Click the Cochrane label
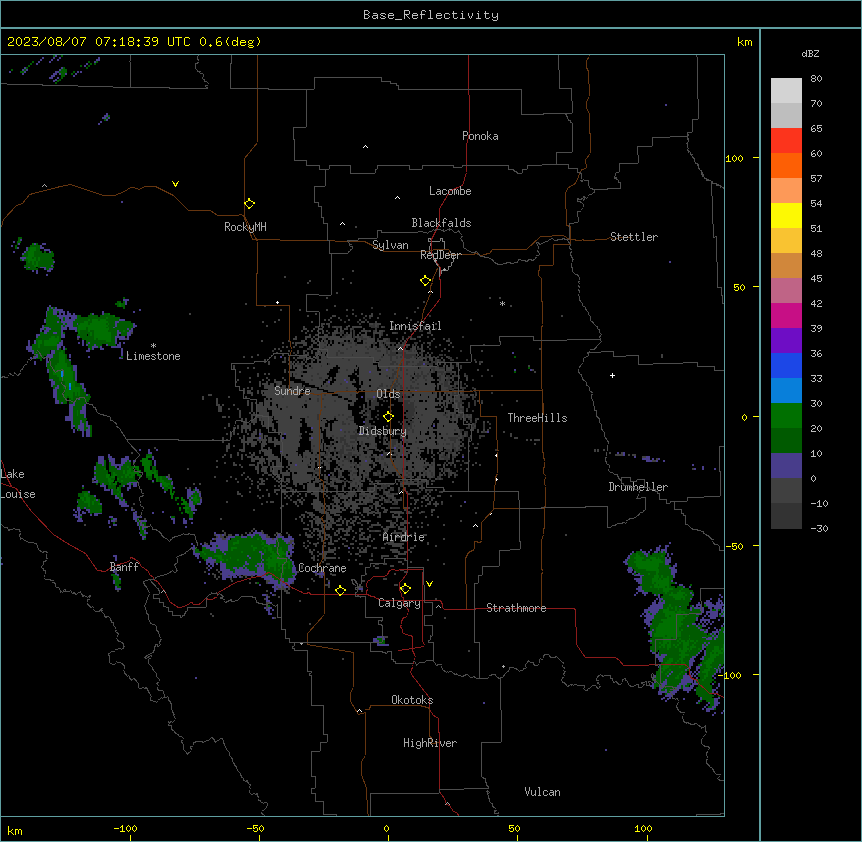The image size is (862, 842). pos(322,568)
